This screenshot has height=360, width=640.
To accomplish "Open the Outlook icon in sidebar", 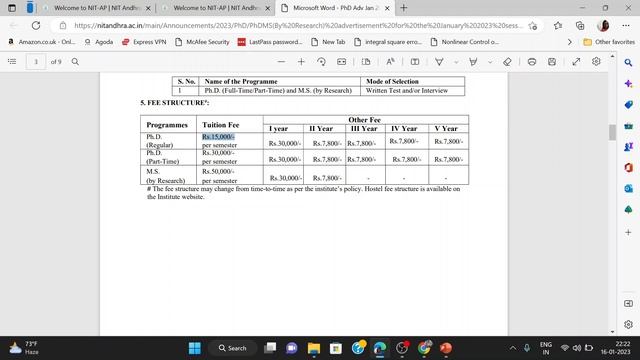I will pos(628,188).
